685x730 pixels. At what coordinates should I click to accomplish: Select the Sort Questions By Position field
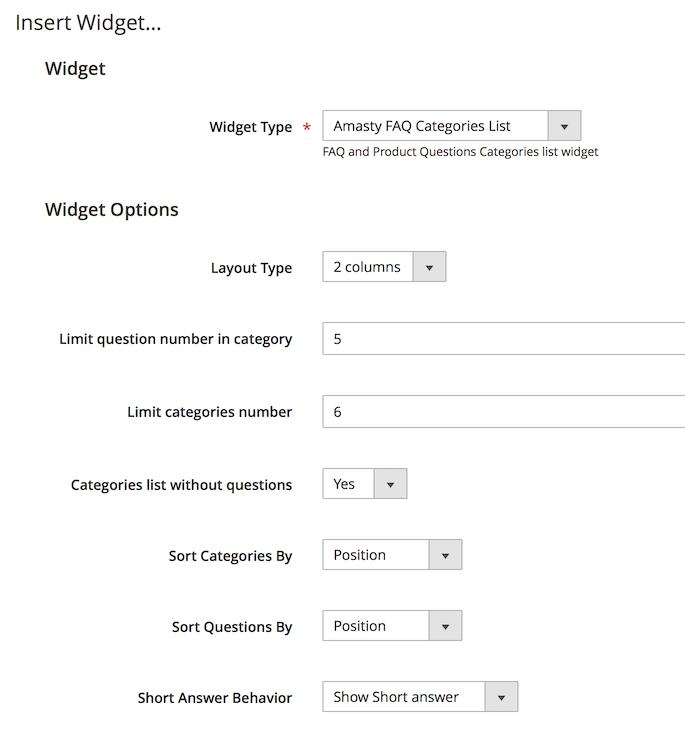coord(392,626)
